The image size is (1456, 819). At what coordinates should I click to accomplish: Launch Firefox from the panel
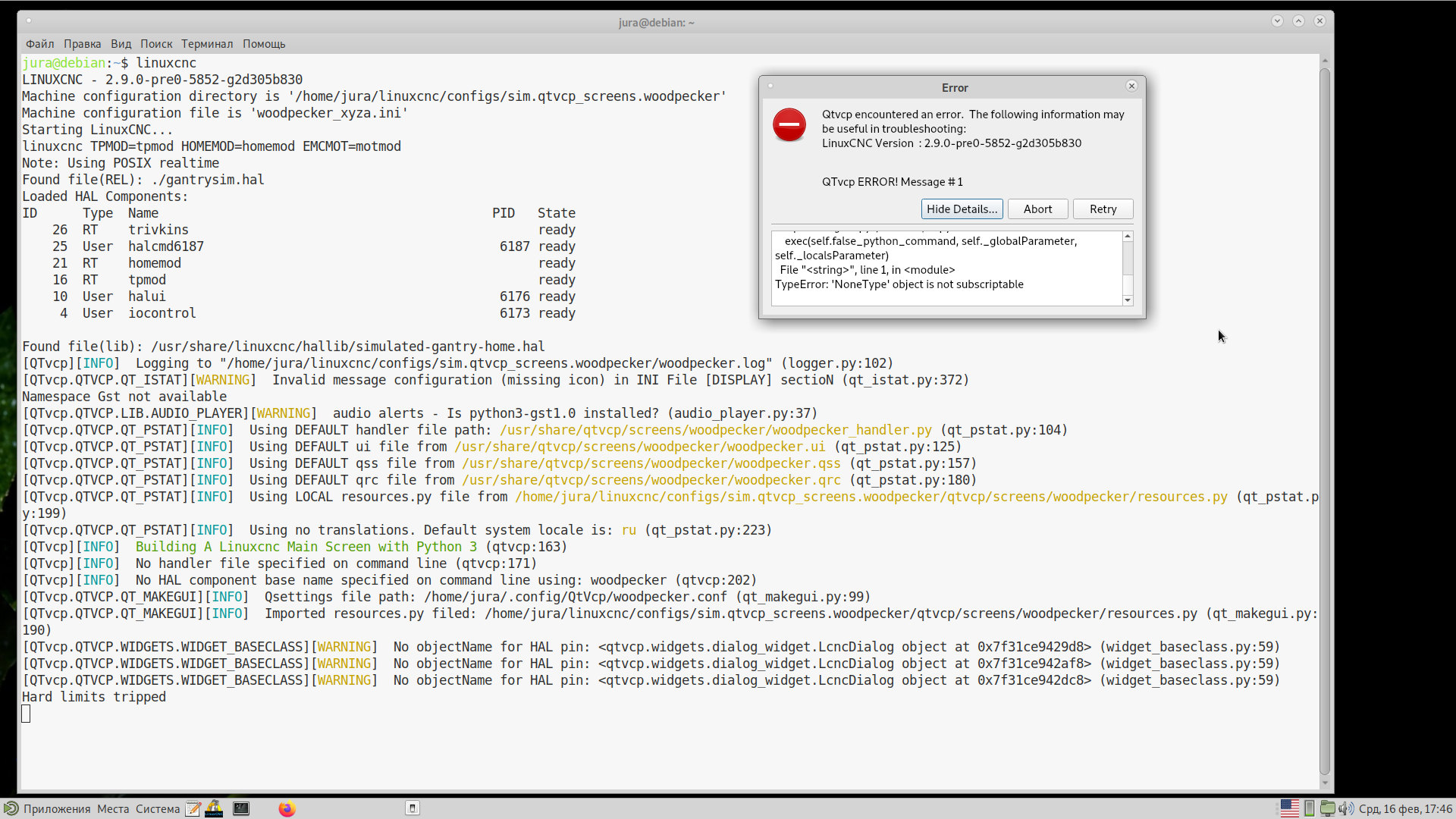click(287, 809)
